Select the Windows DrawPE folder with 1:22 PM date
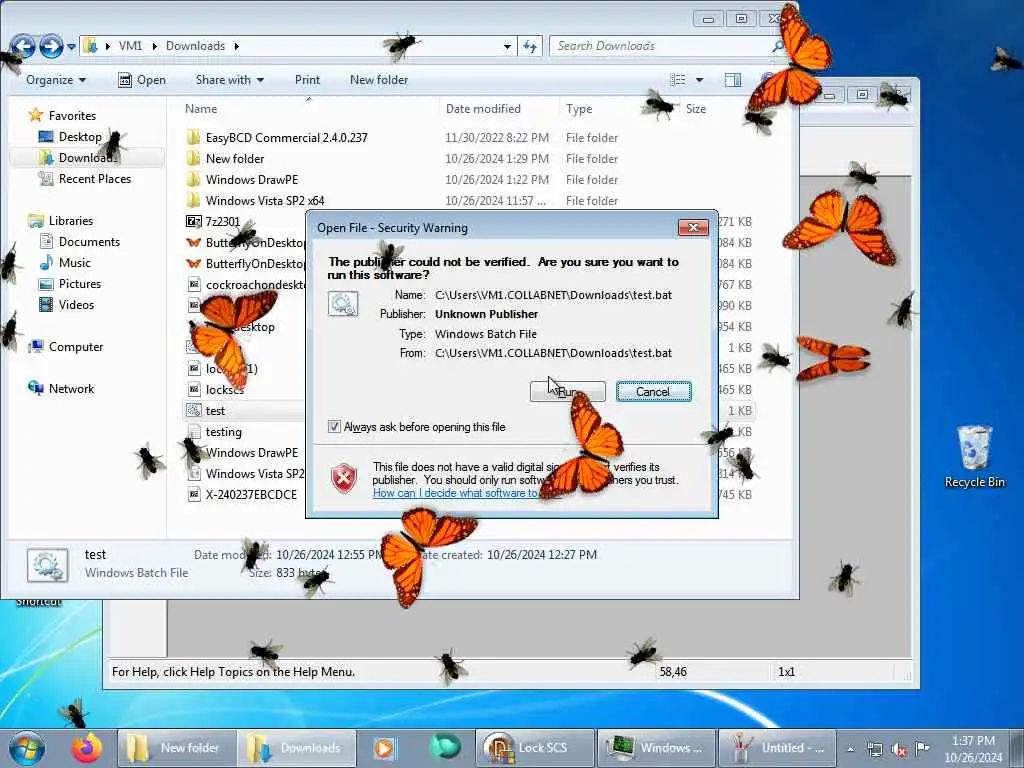The image size is (1024, 768). pyautogui.click(x=251, y=180)
